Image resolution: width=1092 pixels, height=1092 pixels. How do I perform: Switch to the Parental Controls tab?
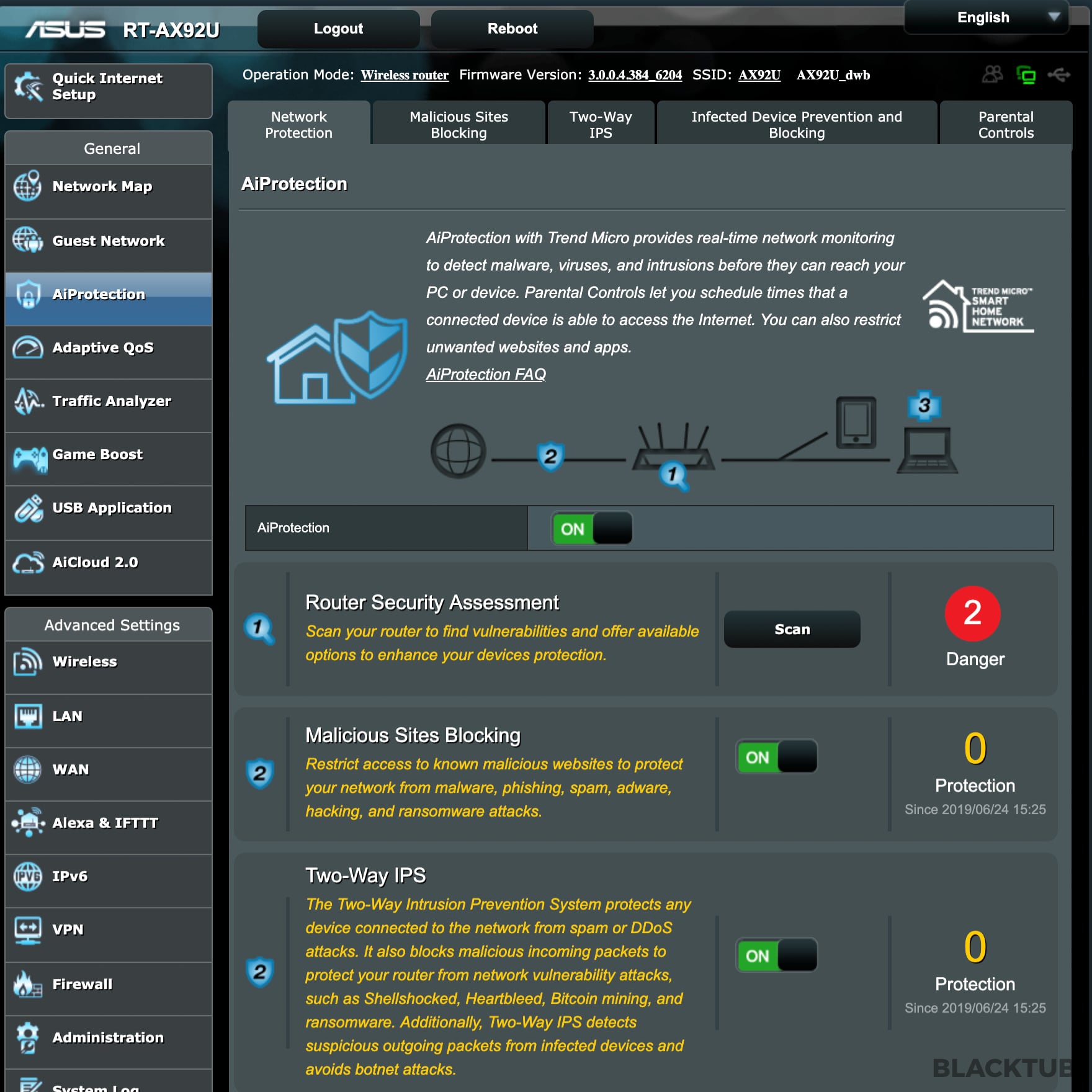point(1006,124)
